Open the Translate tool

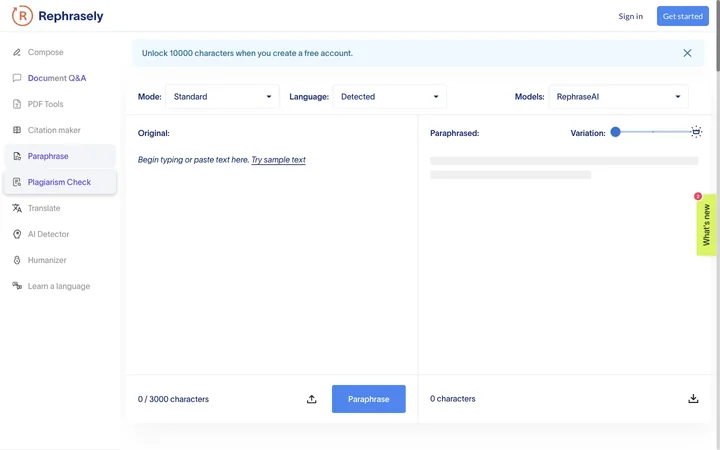coord(60,208)
